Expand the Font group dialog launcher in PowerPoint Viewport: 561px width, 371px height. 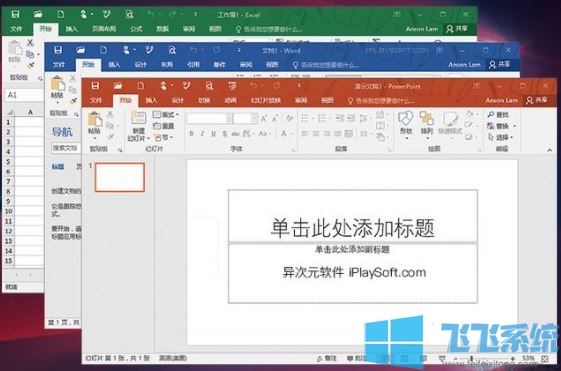pos(293,150)
